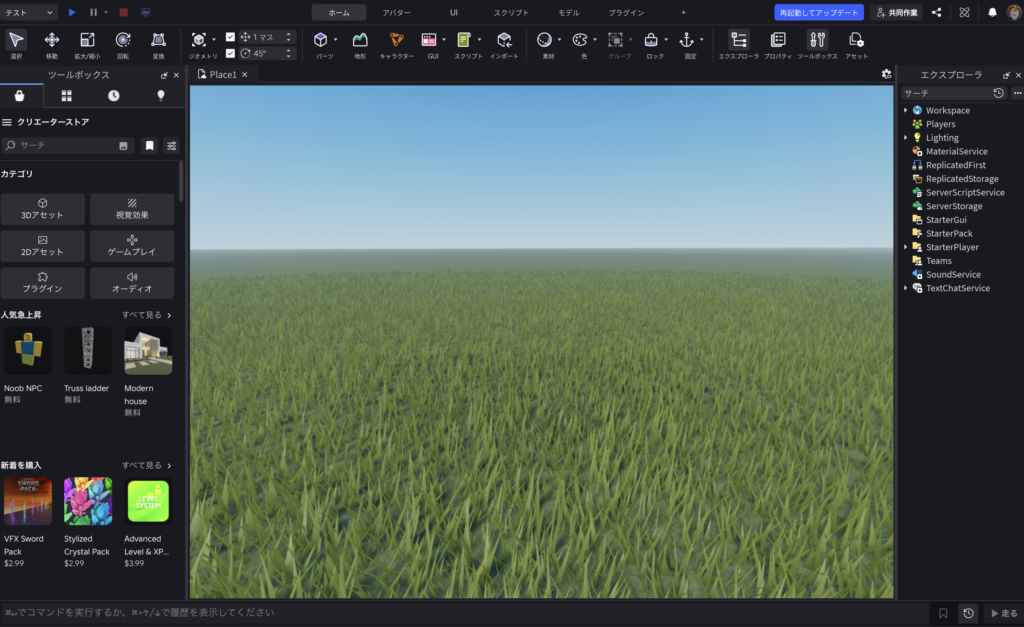Switch to the スクリプト ribbon tab
1024x627 pixels.
(x=511, y=12)
